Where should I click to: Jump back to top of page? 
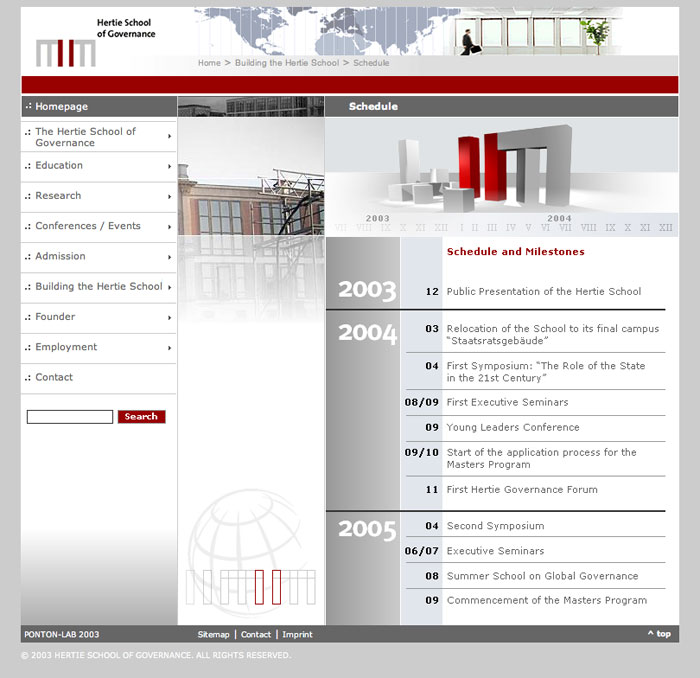tap(659, 634)
